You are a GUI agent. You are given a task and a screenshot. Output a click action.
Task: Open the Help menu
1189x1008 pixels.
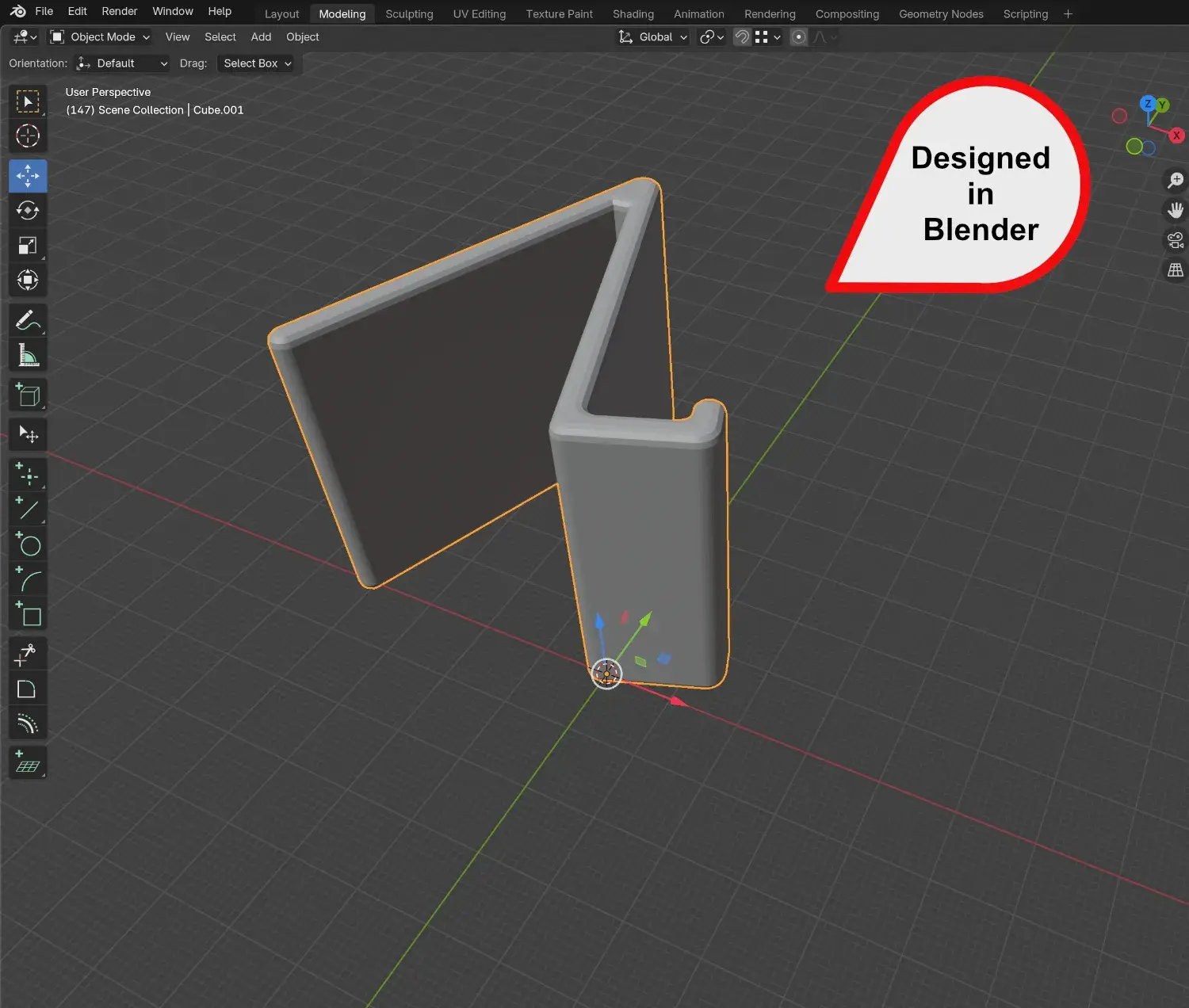[x=220, y=11]
